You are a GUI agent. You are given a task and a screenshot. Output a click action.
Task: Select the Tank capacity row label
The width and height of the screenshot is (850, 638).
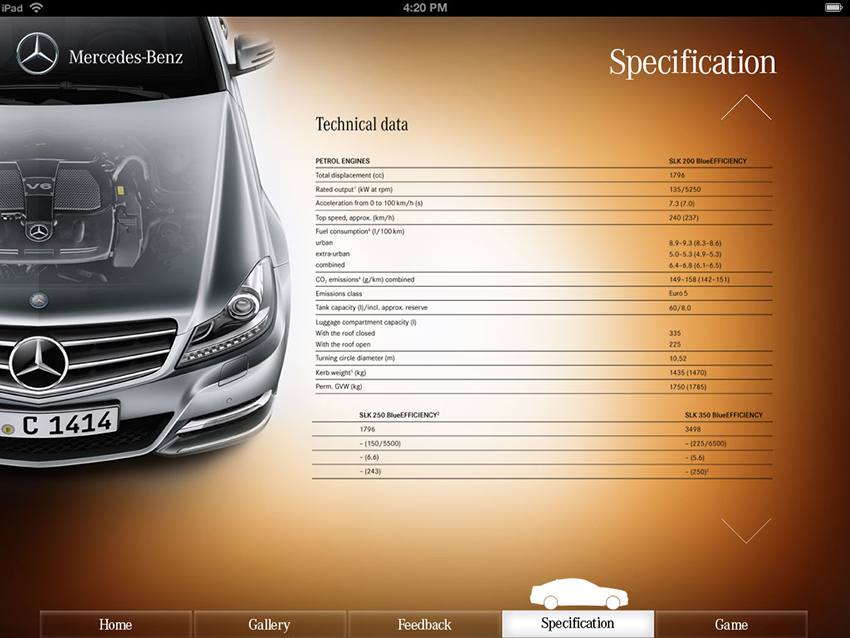371,307
